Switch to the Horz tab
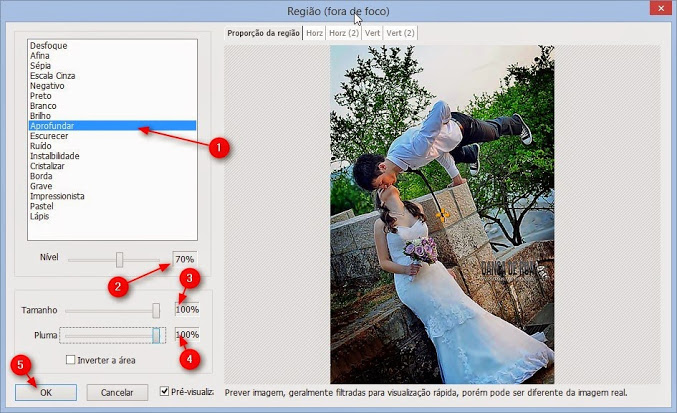Image resolution: width=677 pixels, height=413 pixels. (x=314, y=33)
